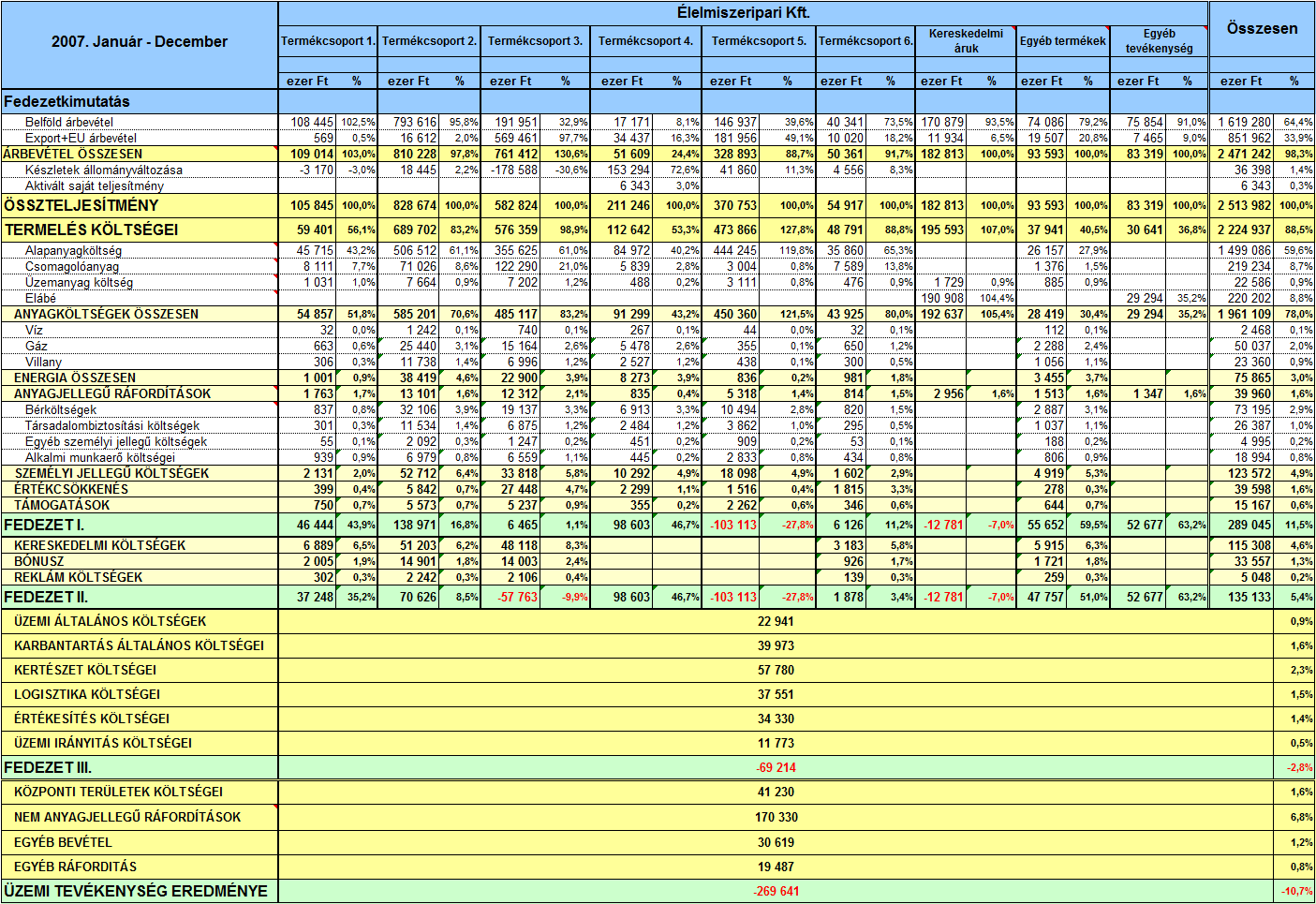Select the 'BÓNUSZ' row label

(39, 561)
